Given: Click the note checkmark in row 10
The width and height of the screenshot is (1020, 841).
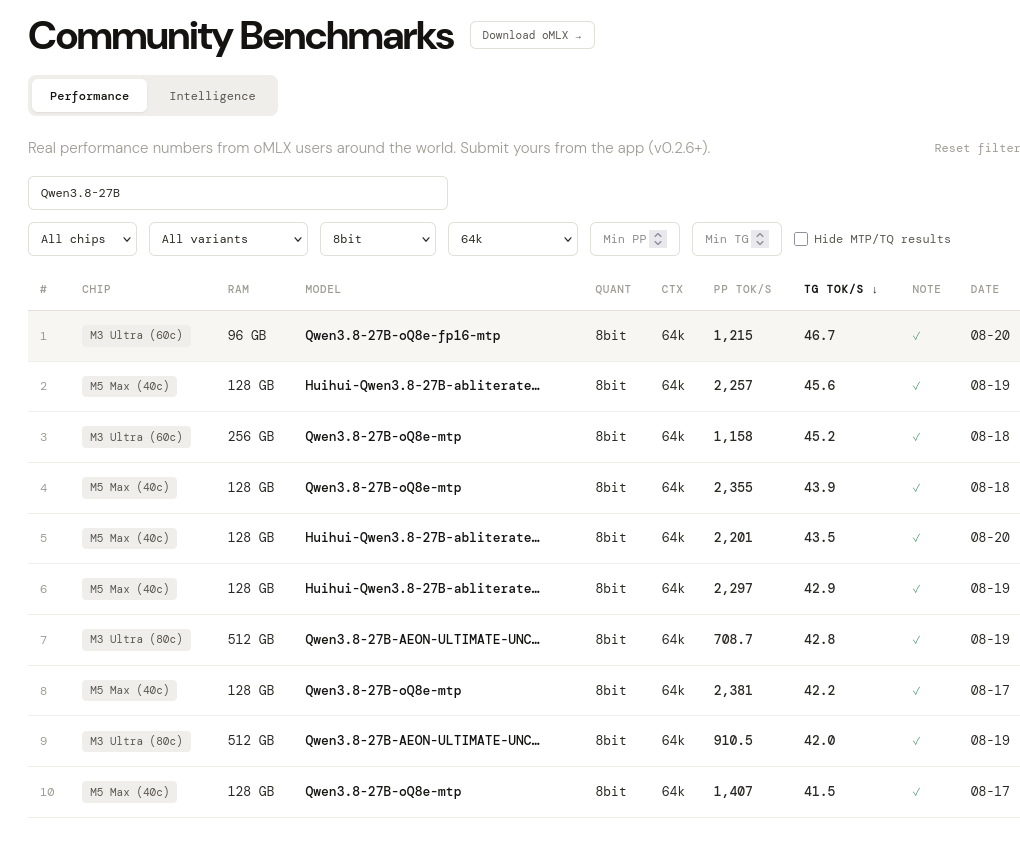Looking at the screenshot, I should click(x=916, y=792).
